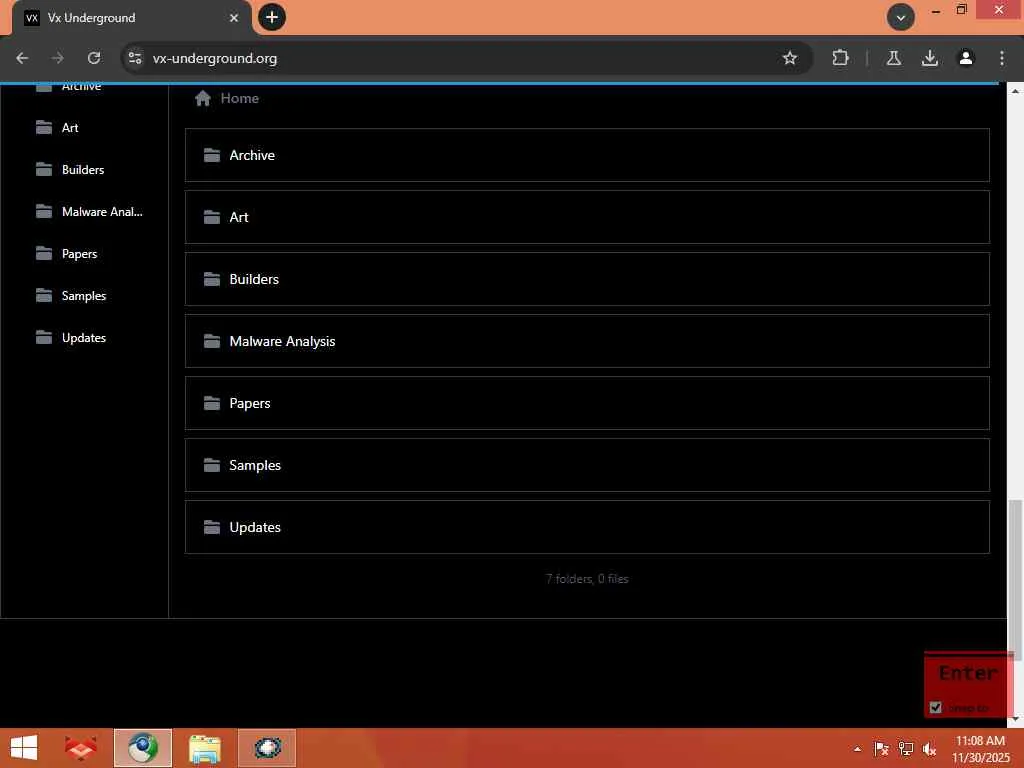Select Papers in the sidebar tree
This screenshot has width=1024, height=768.
pos(79,254)
